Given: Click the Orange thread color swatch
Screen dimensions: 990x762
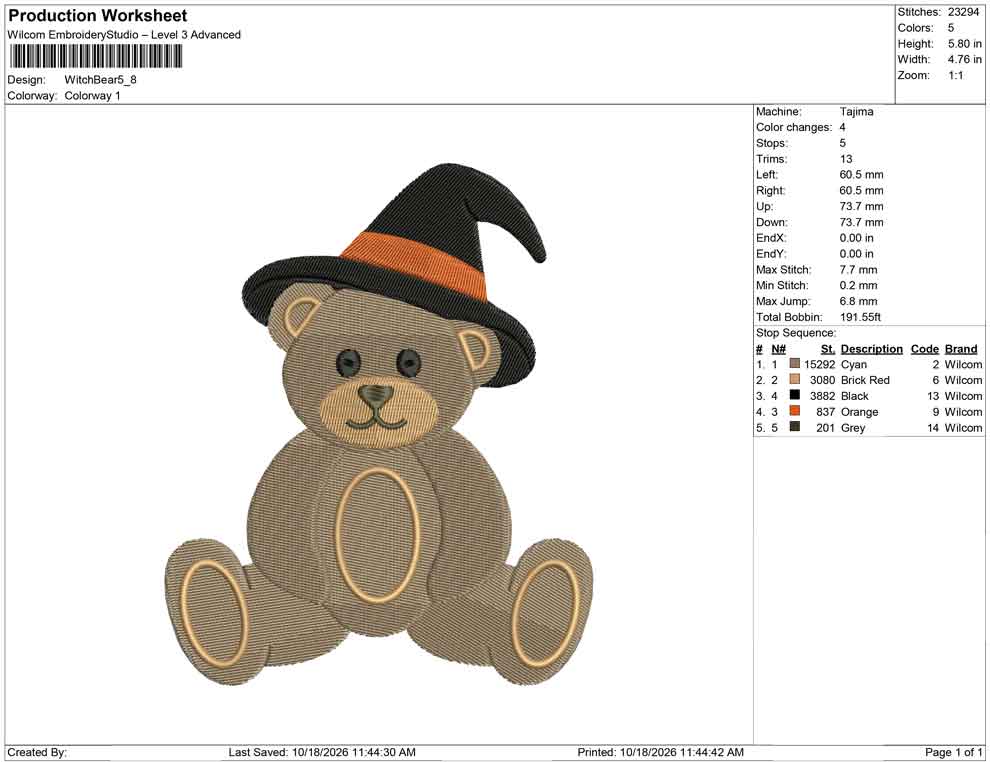Looking at the screenshot, I should point(795,411).
